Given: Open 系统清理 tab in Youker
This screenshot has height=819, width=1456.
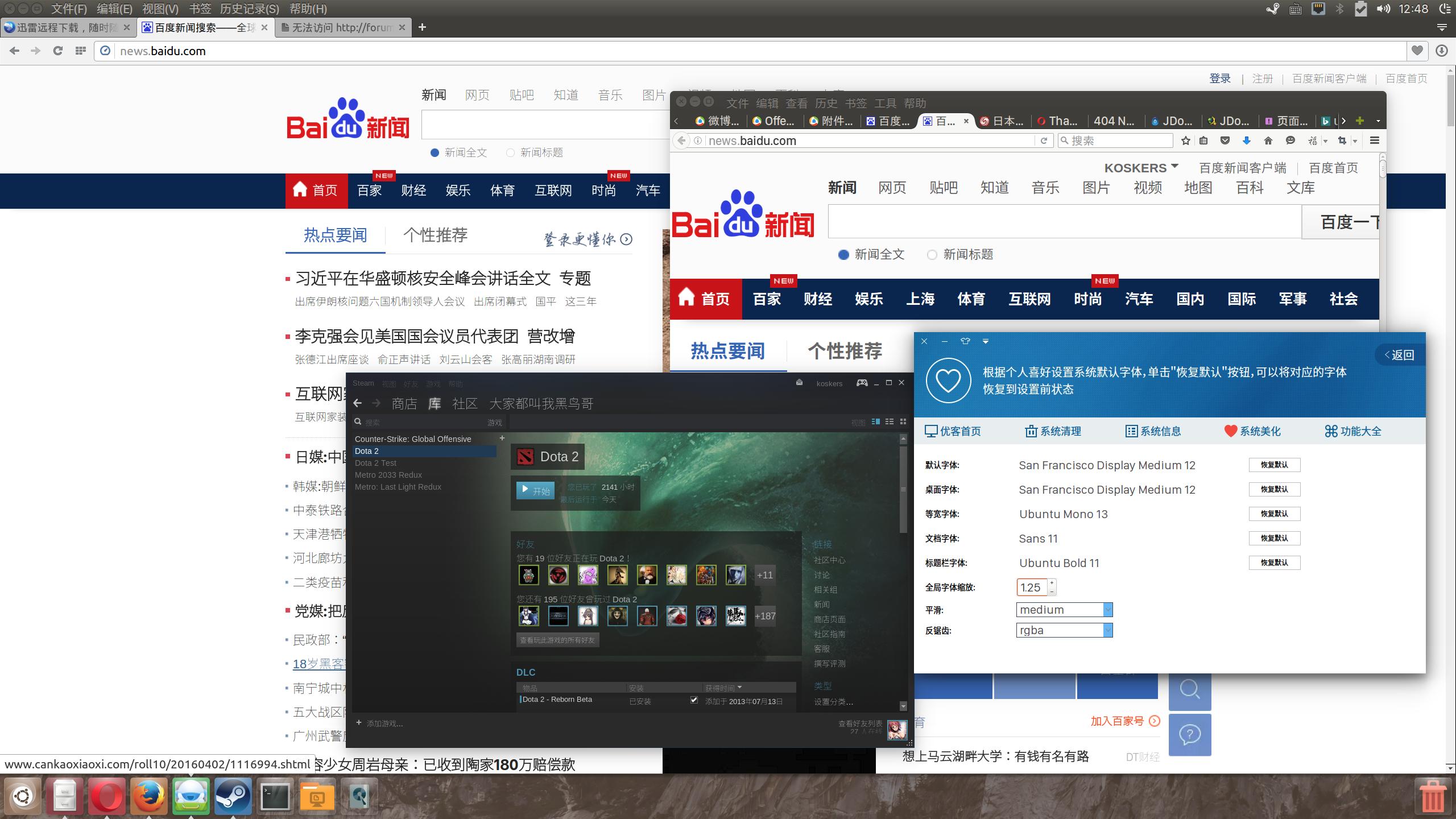Looking at the screenshot, I should 1053,431.
